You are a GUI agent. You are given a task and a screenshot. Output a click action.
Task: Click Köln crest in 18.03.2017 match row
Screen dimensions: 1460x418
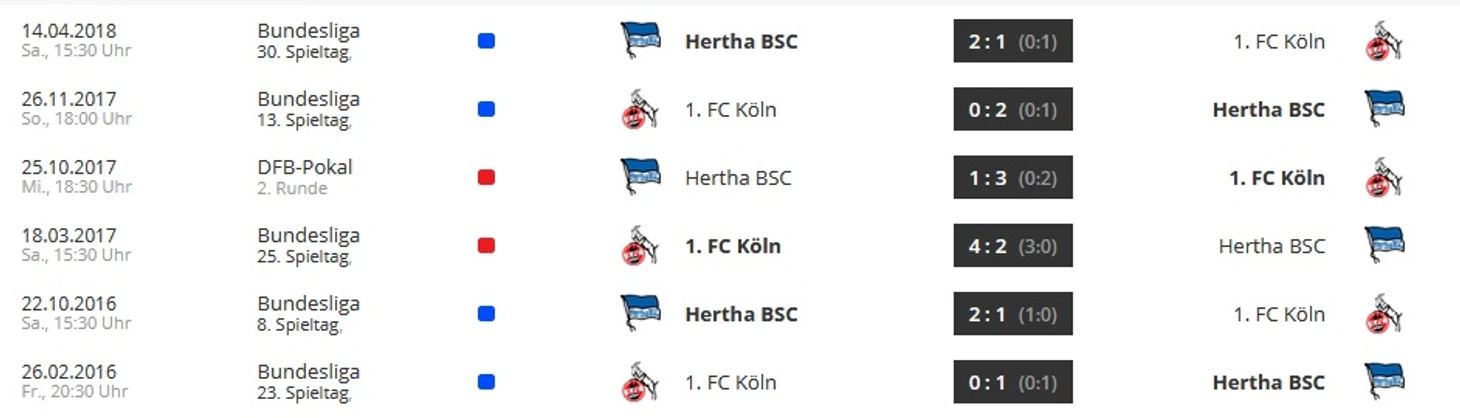640,245
